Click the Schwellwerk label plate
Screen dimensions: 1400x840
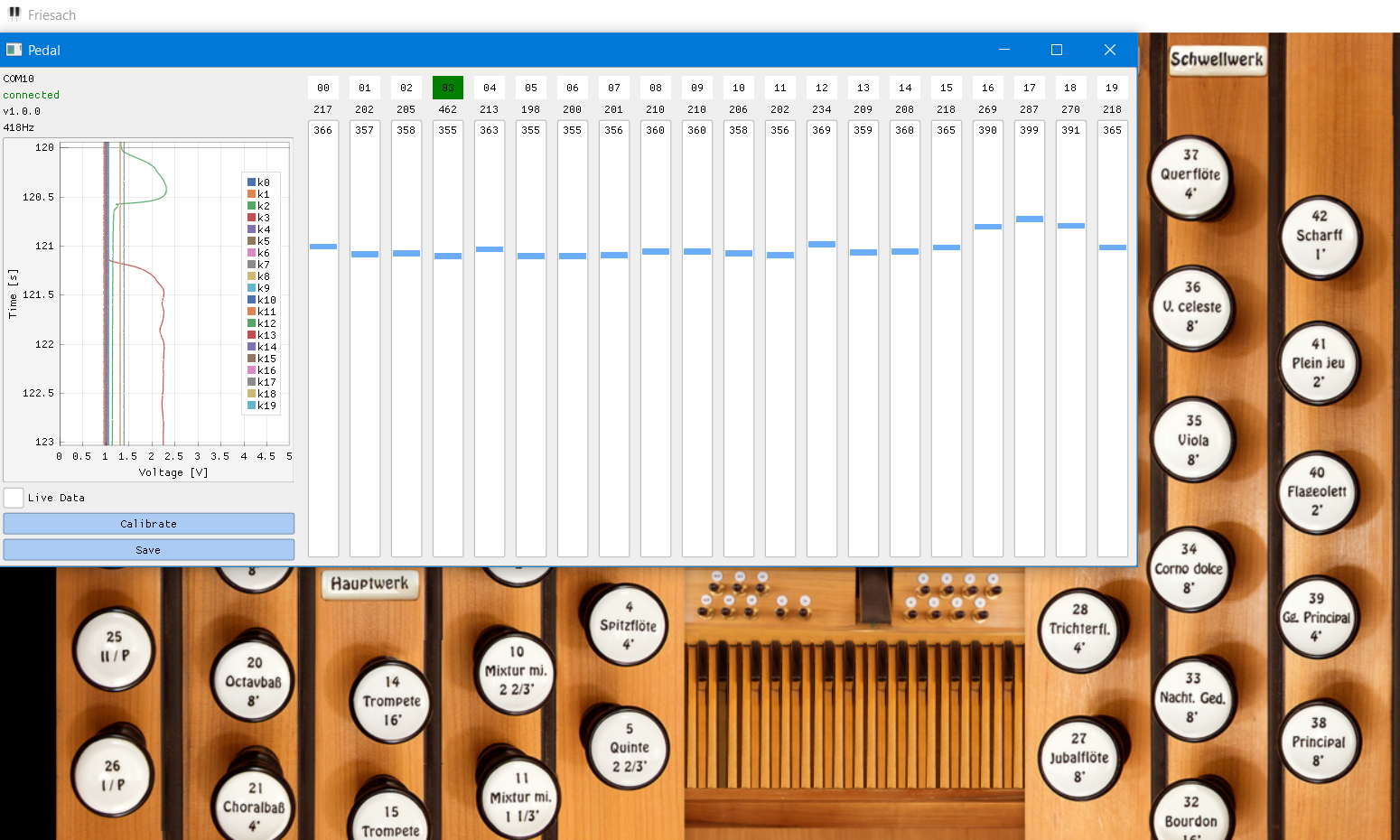(1217, 60)
